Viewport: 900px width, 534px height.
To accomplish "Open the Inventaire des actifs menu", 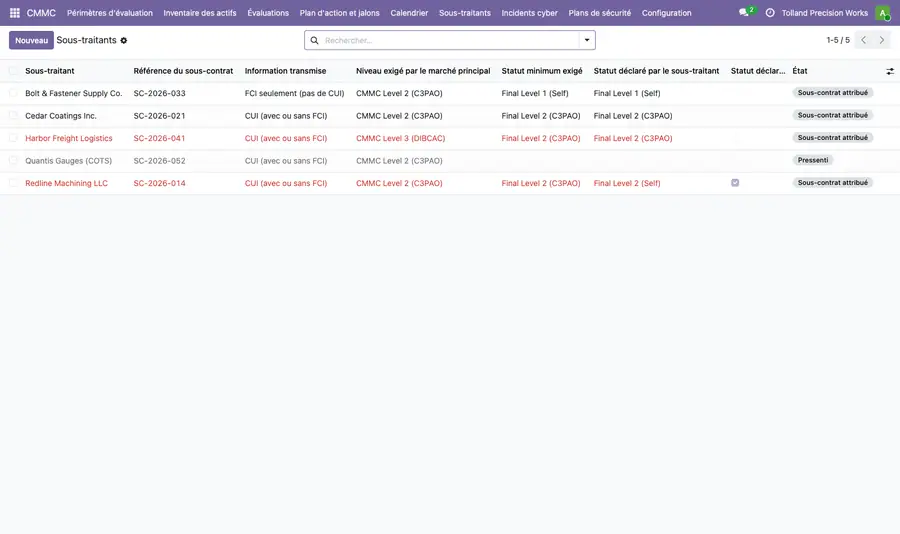I will tap(200, 13).
